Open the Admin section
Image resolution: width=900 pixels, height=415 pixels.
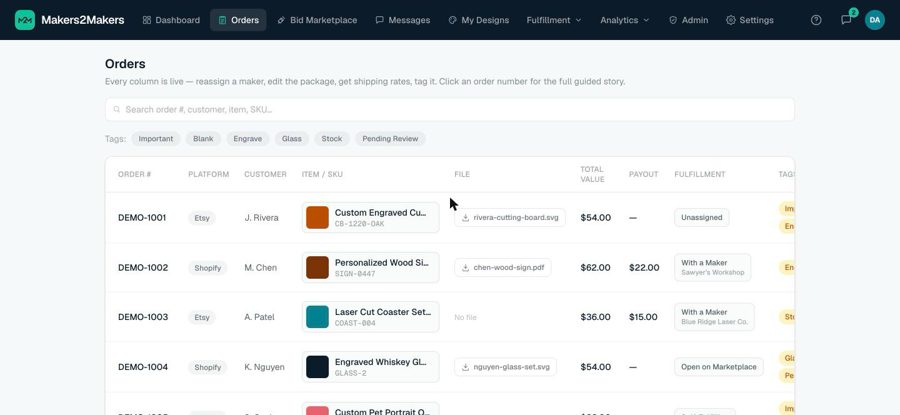[688, 20]
